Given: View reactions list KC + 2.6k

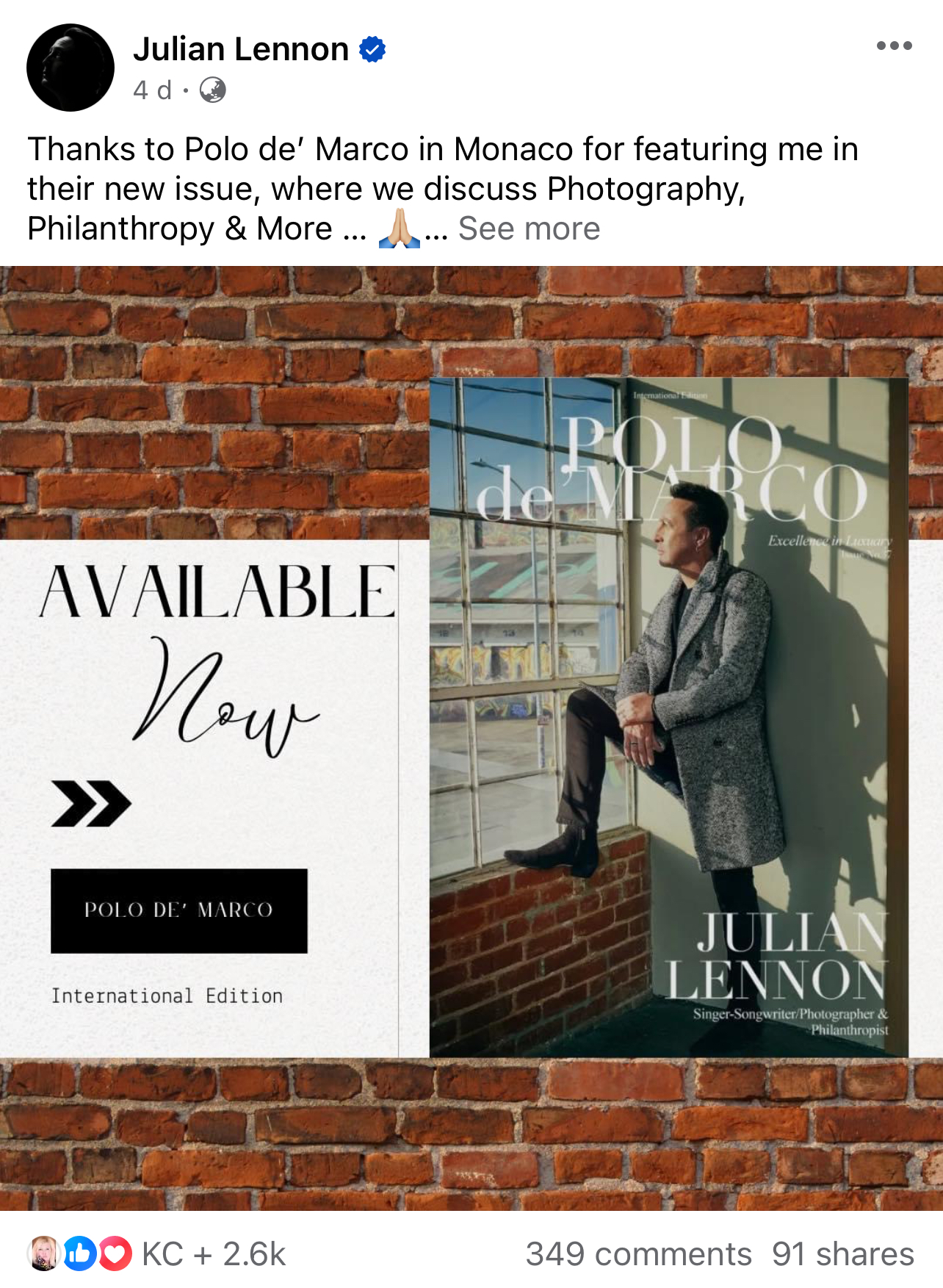Looking at the screenshot, I should tap(214, 1254).
